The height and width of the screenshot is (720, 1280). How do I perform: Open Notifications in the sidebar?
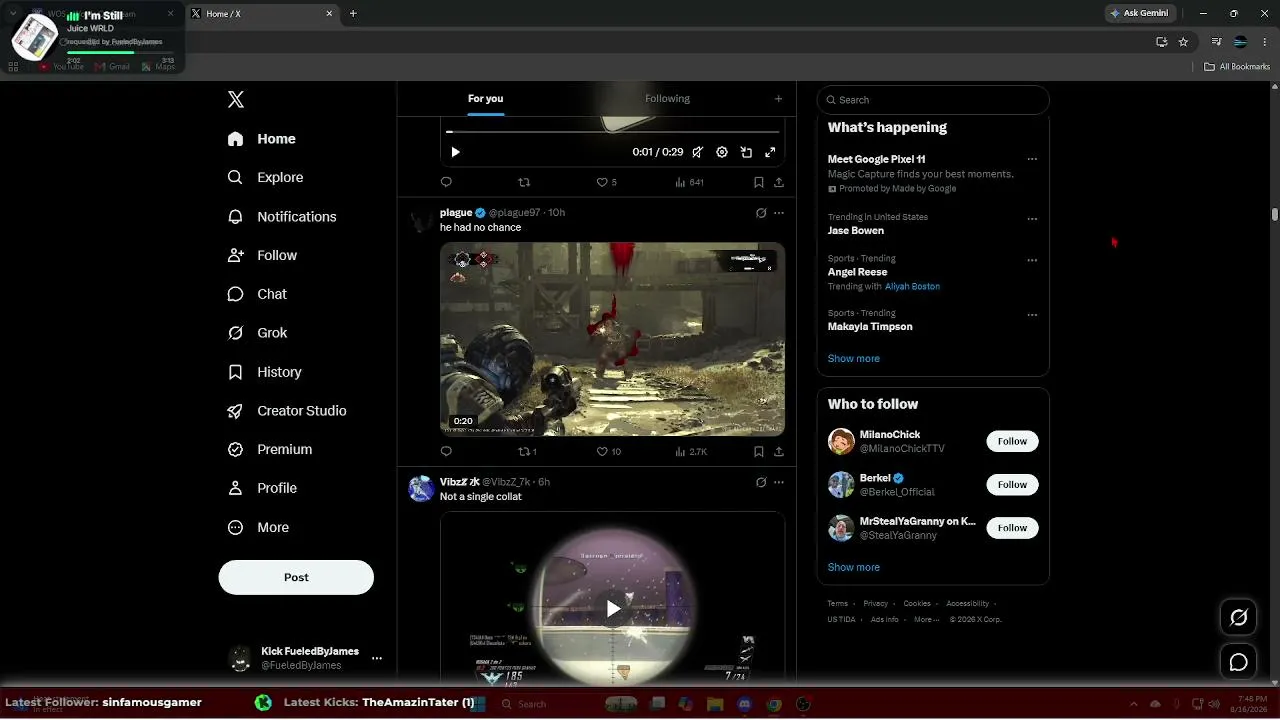[282, 216]
